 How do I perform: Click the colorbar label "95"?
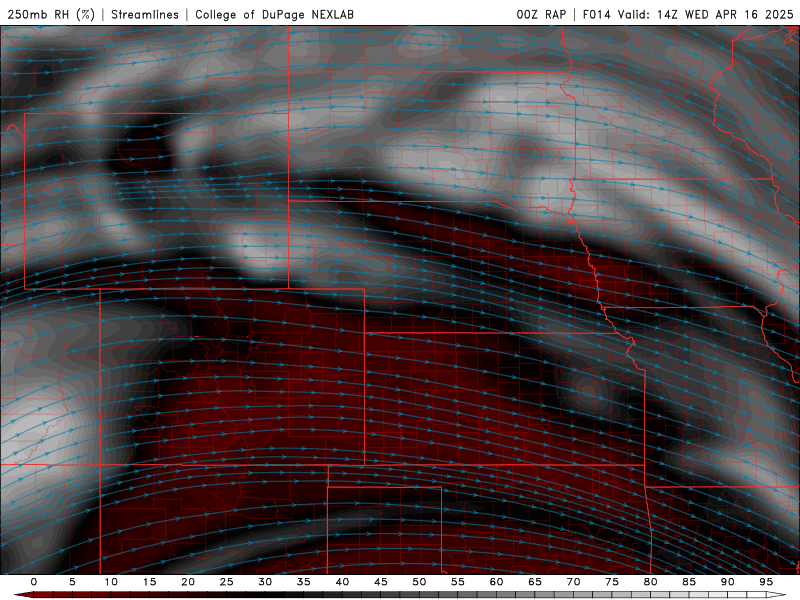766,582
